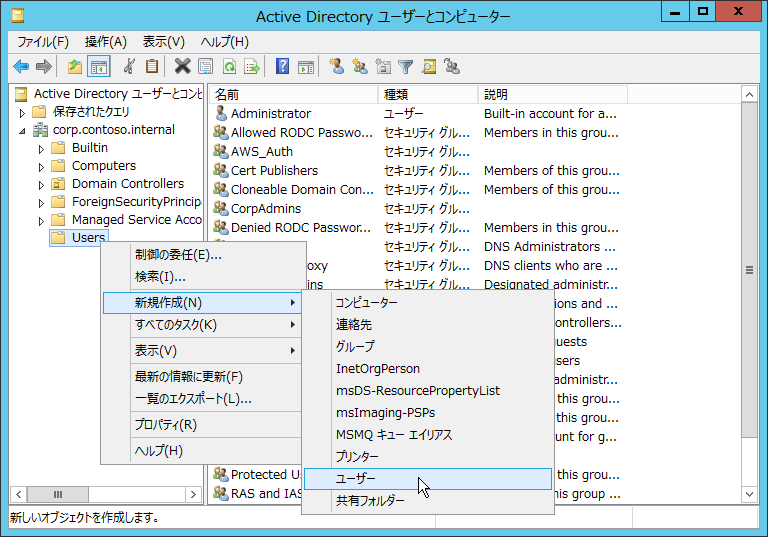
Task: Create new organizational unit toolbar icon
Action: (383, 66)
